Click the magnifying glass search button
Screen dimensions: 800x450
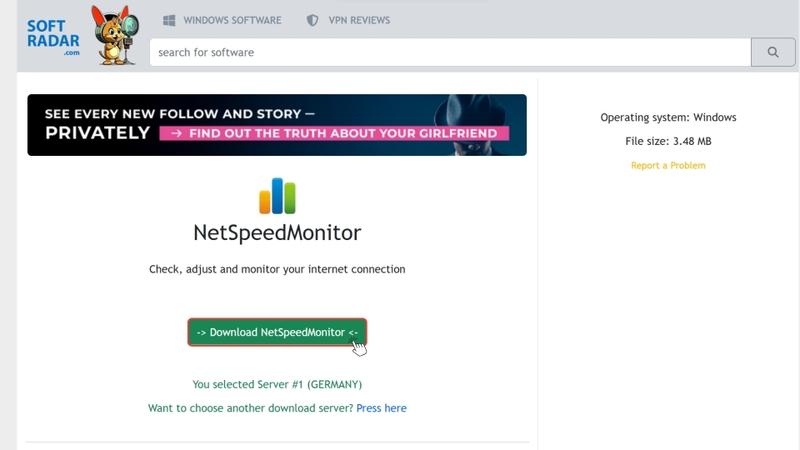(773, 52)
